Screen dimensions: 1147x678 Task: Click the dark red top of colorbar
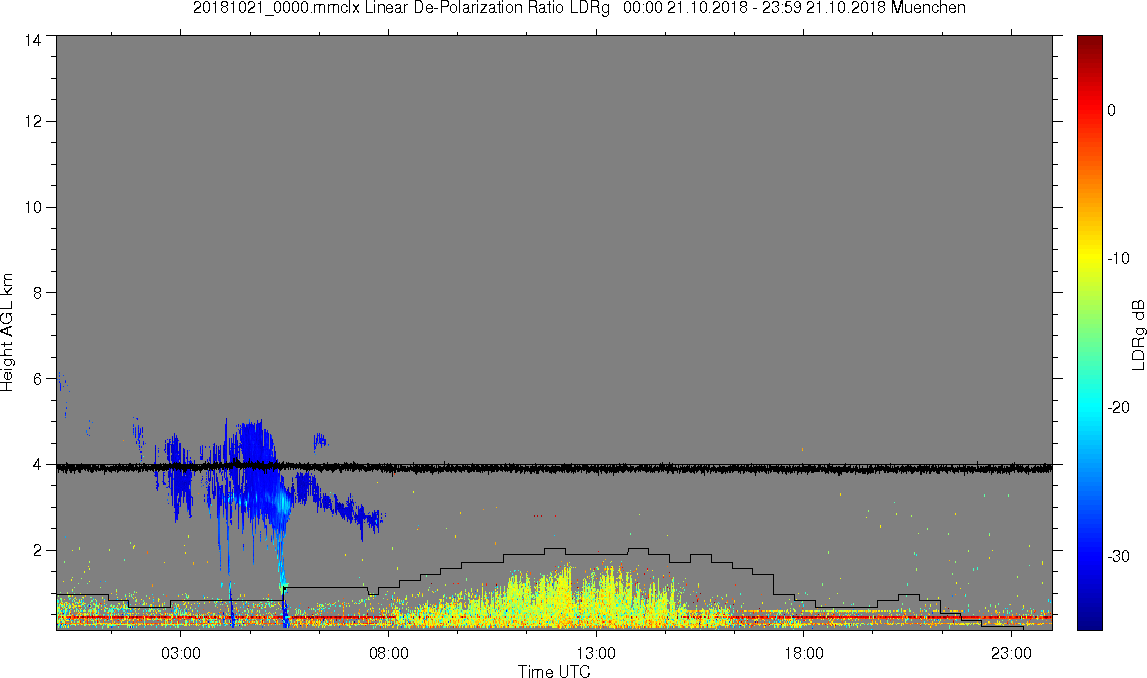(x=1089, y=44)
